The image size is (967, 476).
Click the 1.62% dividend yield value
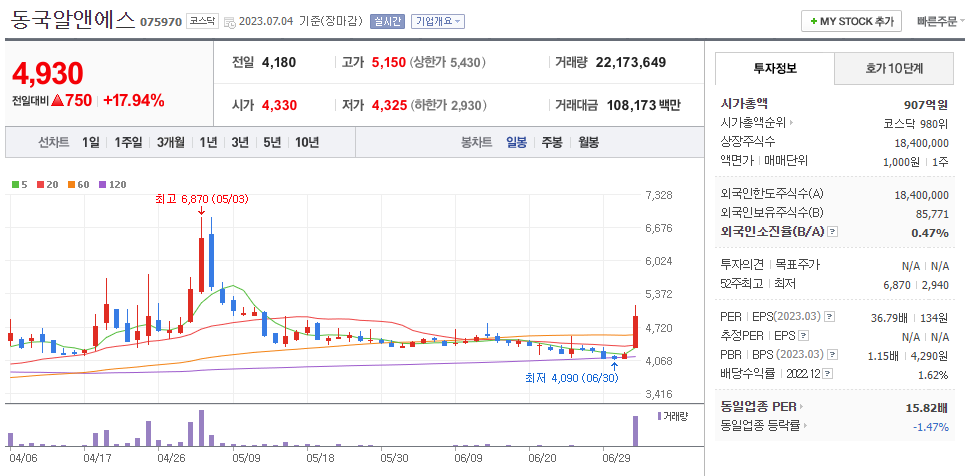click(933, 375)
